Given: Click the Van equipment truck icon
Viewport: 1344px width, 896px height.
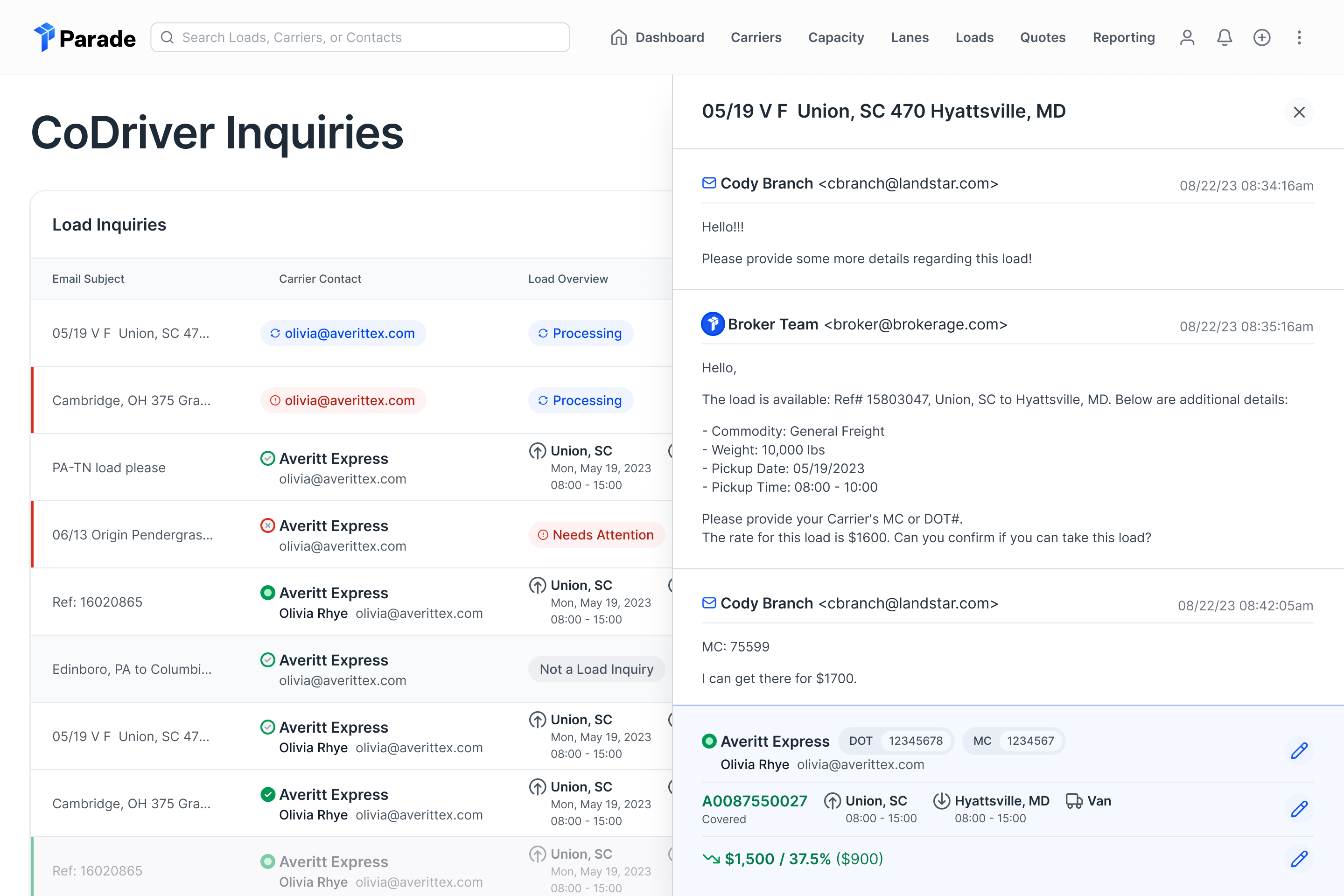Looking at the screenshot, I should (x=1074, y=801).
